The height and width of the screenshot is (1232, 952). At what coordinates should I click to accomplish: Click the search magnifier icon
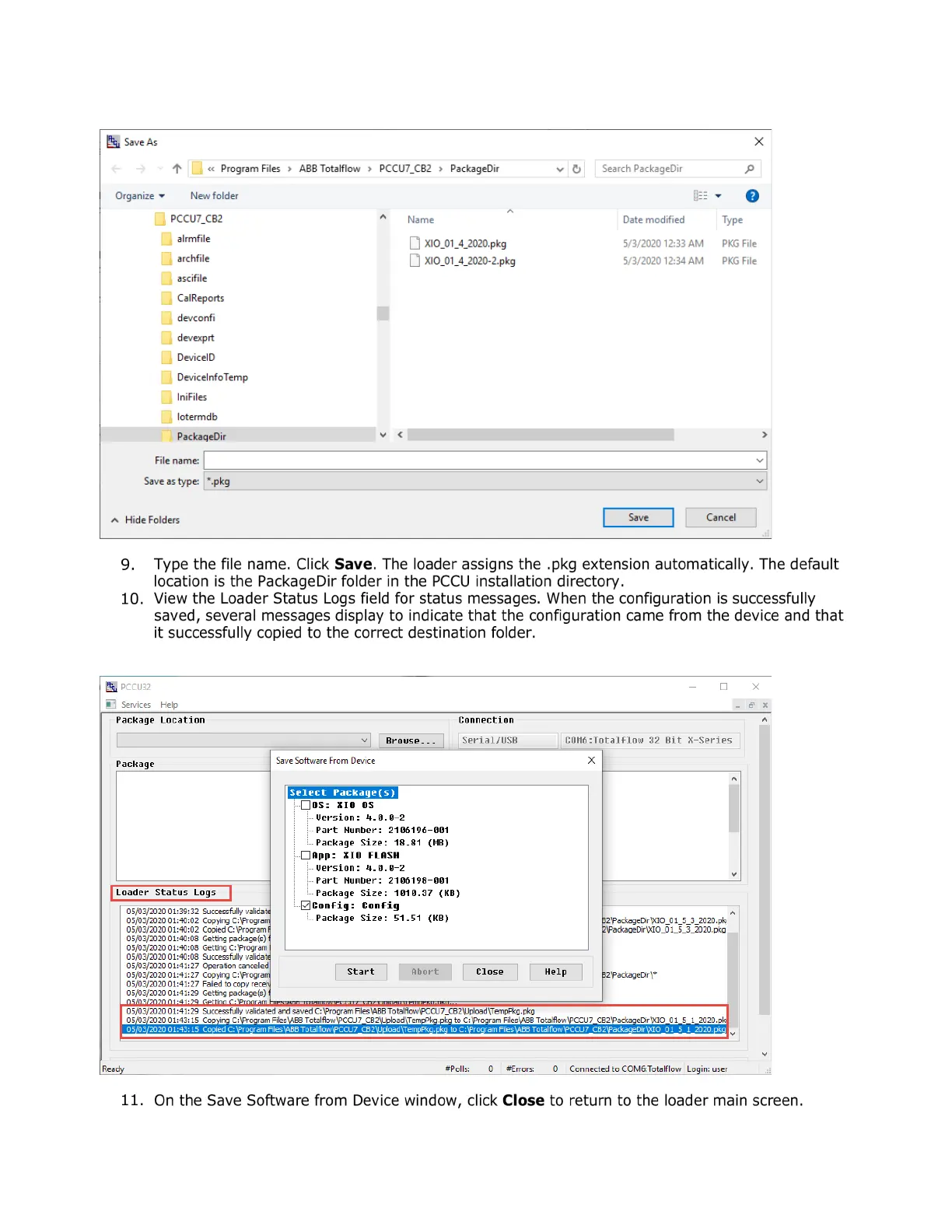[x=749, y=169]
